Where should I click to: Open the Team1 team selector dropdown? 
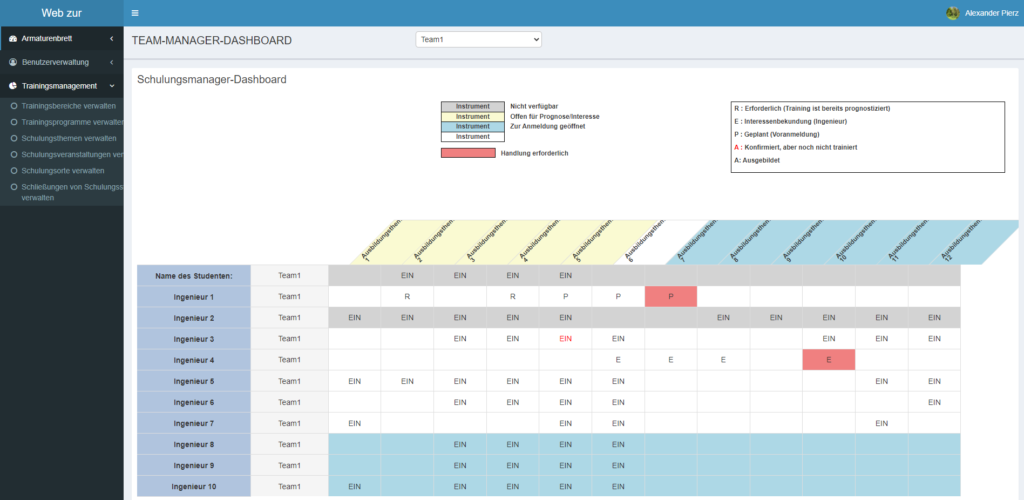478,40
